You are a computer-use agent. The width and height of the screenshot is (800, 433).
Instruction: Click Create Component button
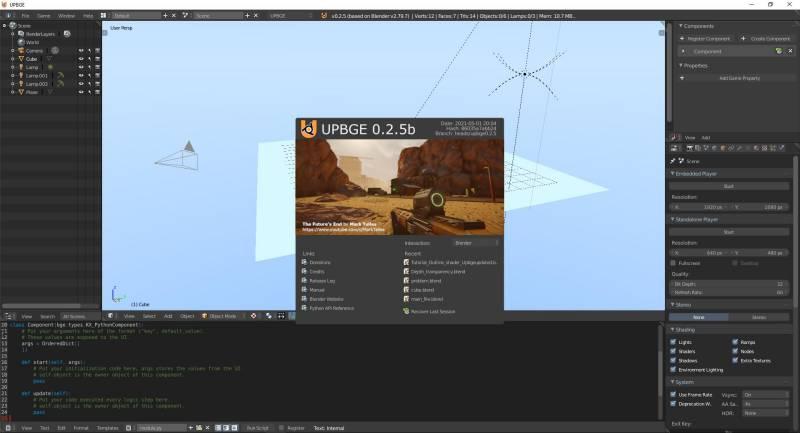coord(766,39)
